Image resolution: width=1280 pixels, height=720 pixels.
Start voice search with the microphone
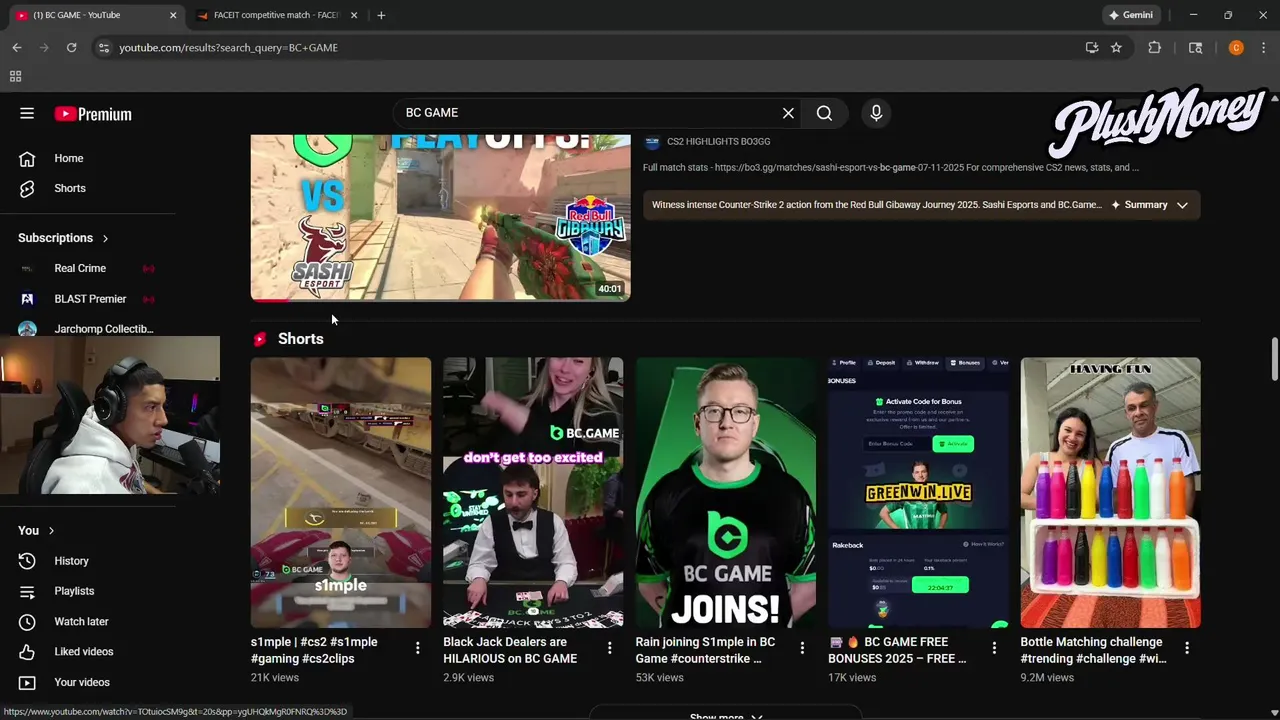coord(876,113)
